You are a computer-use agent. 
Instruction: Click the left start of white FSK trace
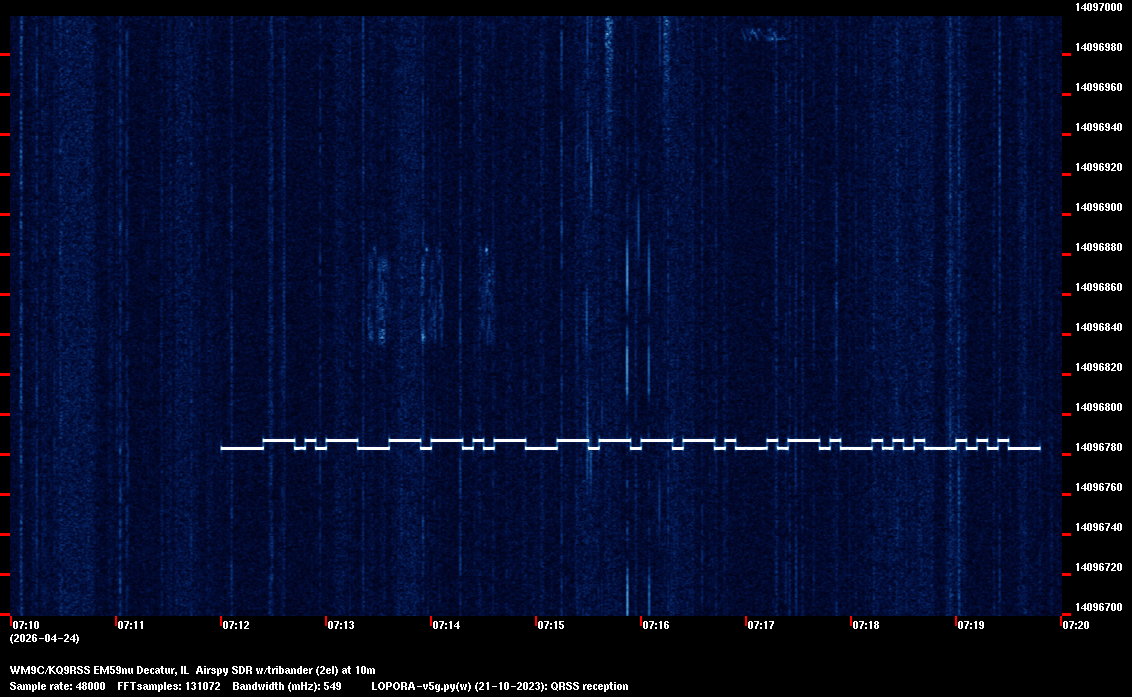tap(223, 448)
